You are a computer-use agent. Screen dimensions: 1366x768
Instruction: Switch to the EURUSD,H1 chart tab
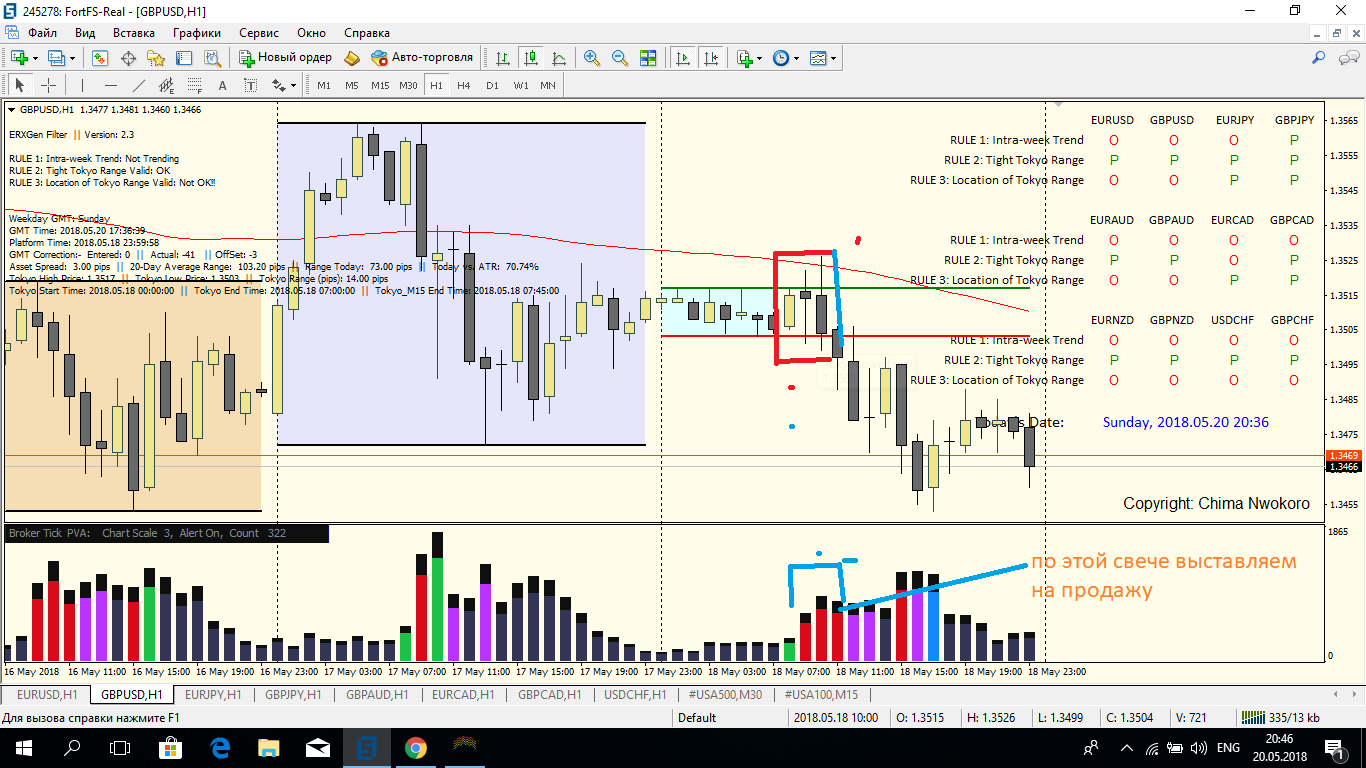(x=47, y=694)
